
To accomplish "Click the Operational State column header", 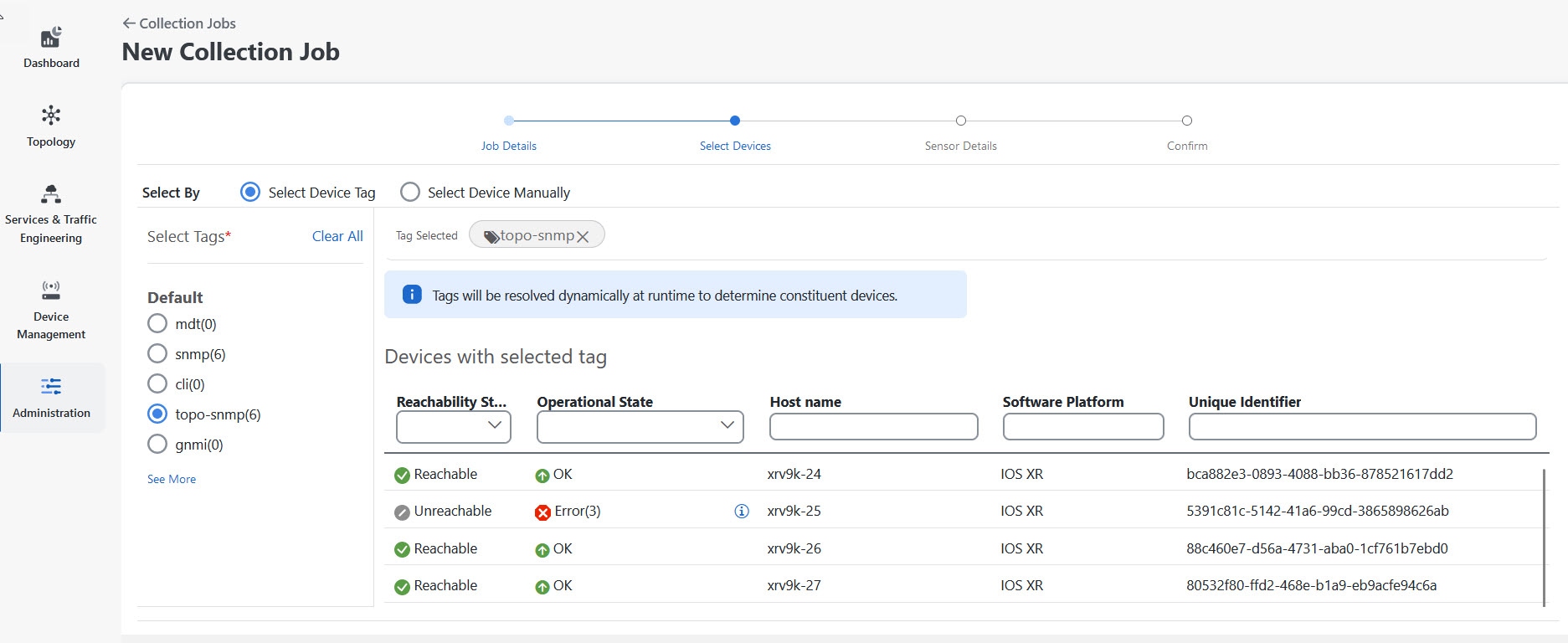I will (594, 402).
